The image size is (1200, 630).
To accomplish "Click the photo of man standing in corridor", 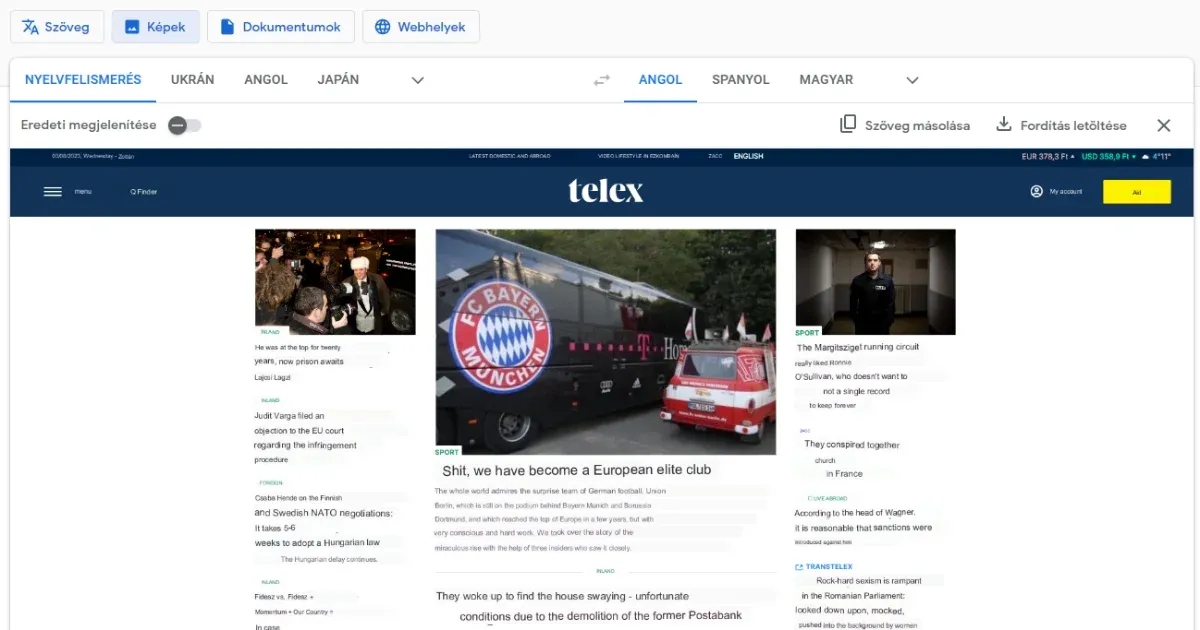I will pyautogui.click(x=875, y=282).
